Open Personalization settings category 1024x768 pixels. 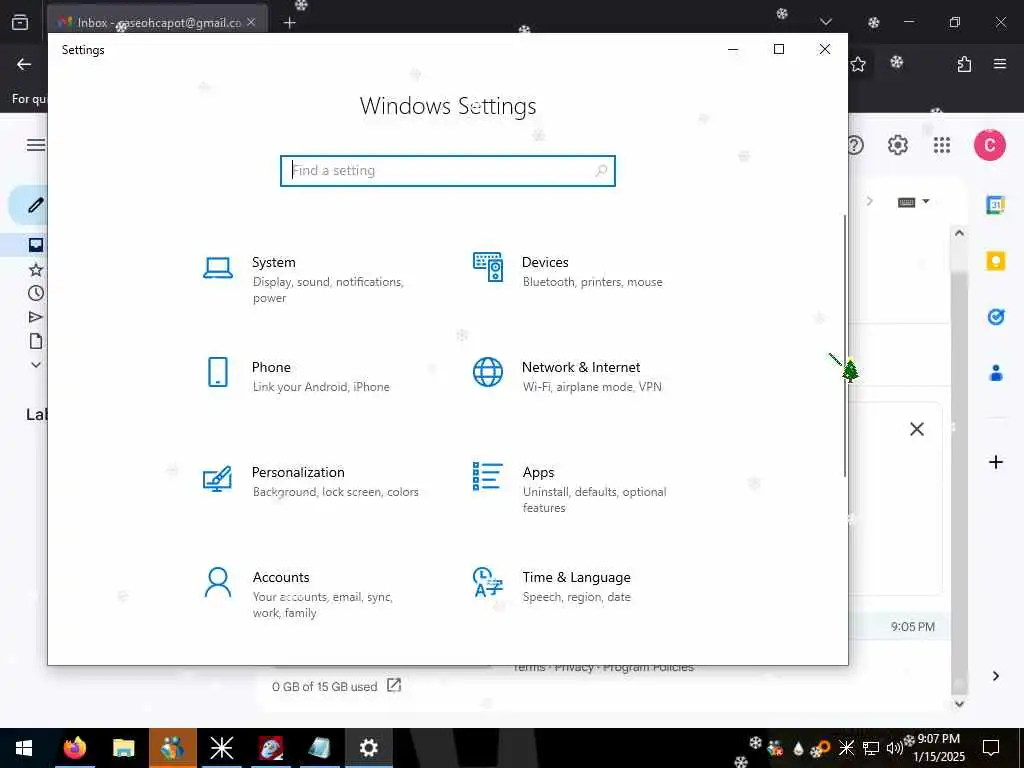click(x=310, y=481)
